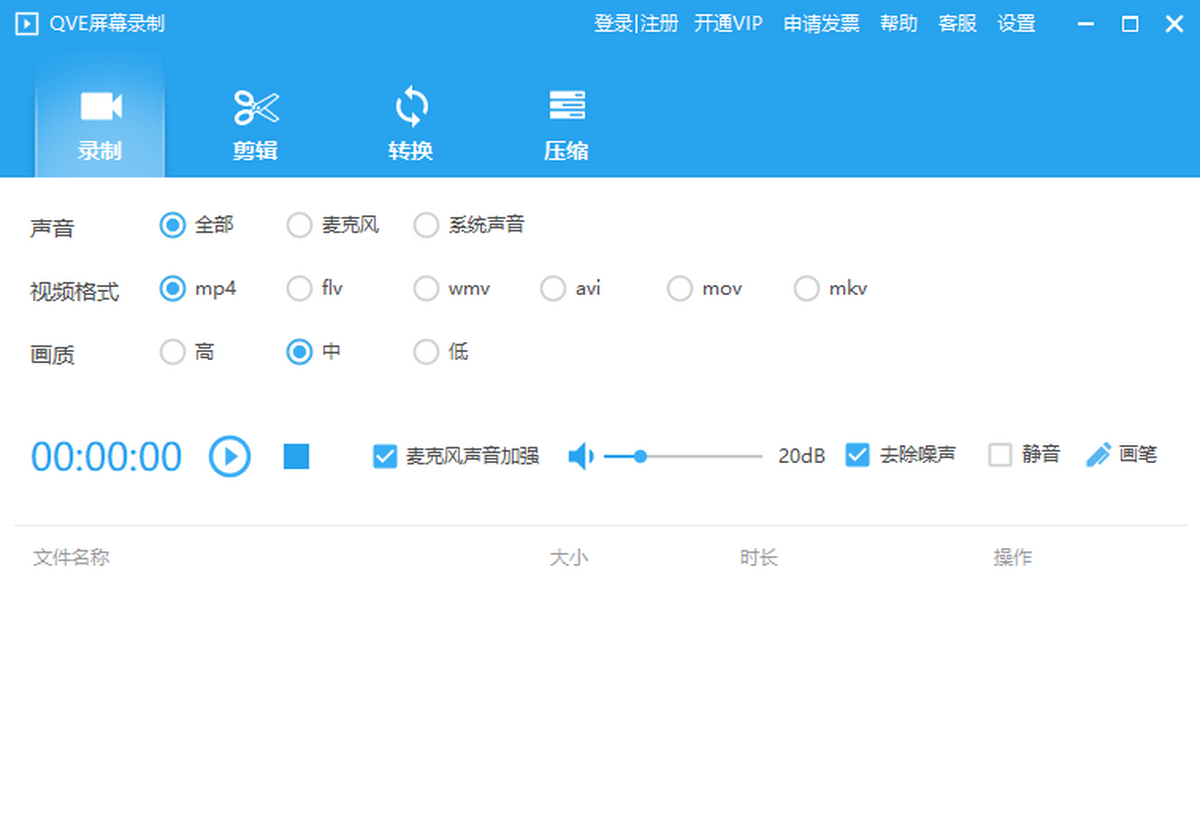Select 麦克风 as the sound source
Viewport: 1200px width, 813px height.
[299, 225]
